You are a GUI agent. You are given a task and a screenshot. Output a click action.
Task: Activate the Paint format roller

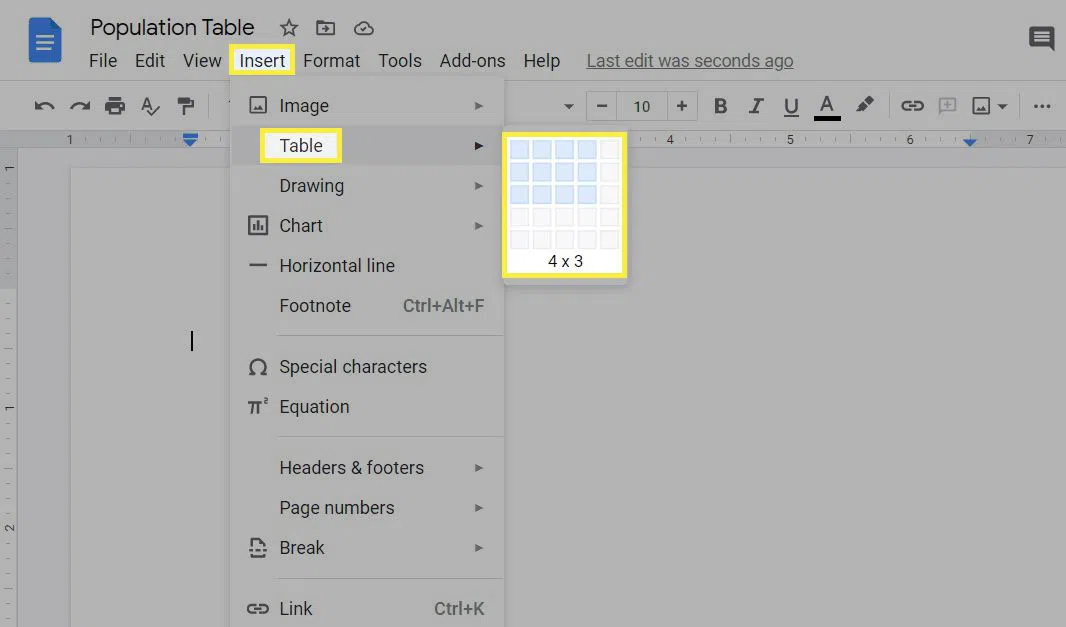point(185,106)
